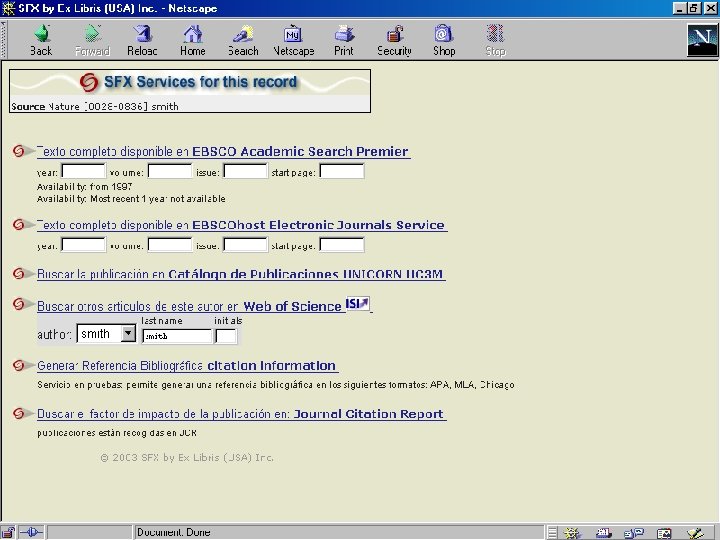This screenshot has height=540, width=720.
Task: Click the Back toolbar button
Action: 41,40
